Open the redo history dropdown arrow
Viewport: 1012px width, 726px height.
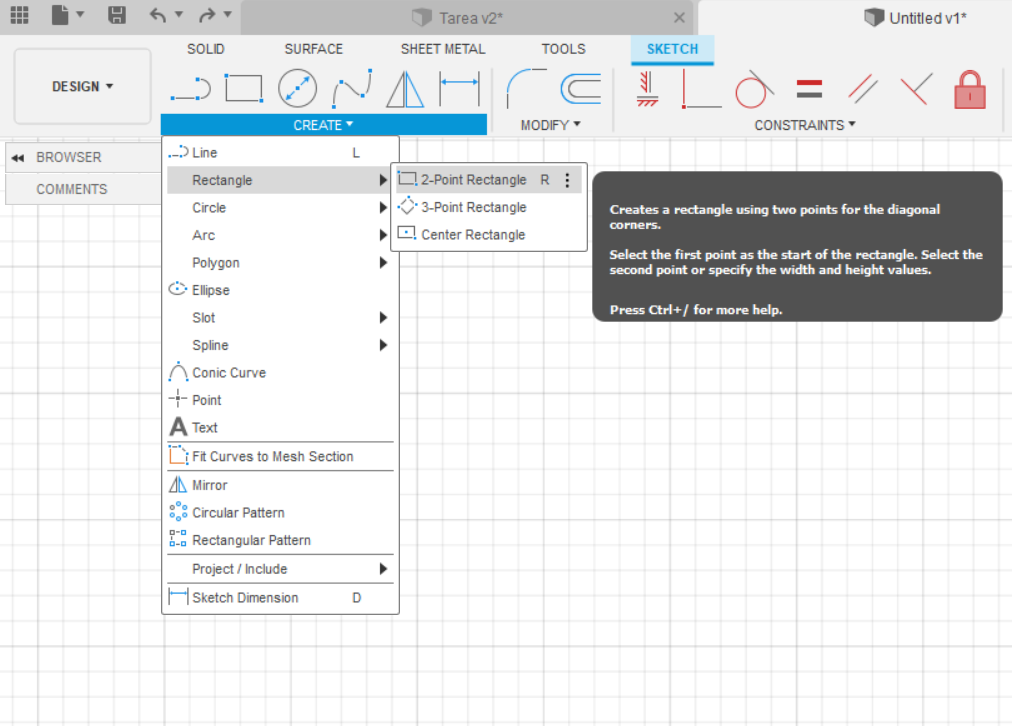227,14
